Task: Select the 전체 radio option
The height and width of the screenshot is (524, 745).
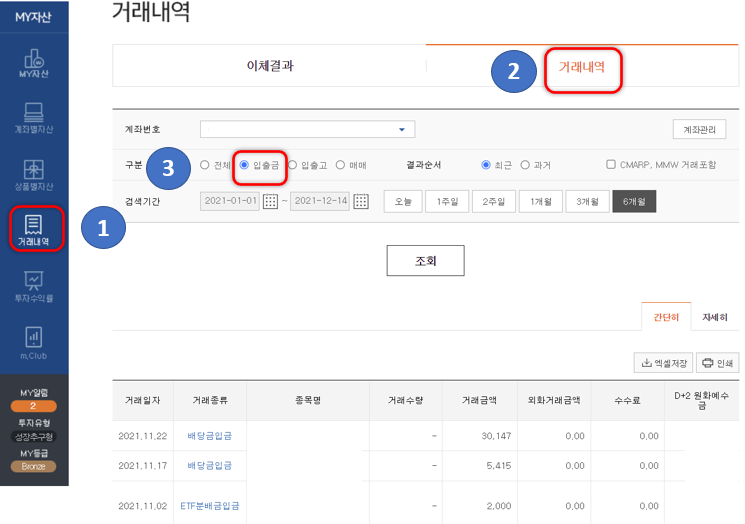Action: [x=205, y=165]
